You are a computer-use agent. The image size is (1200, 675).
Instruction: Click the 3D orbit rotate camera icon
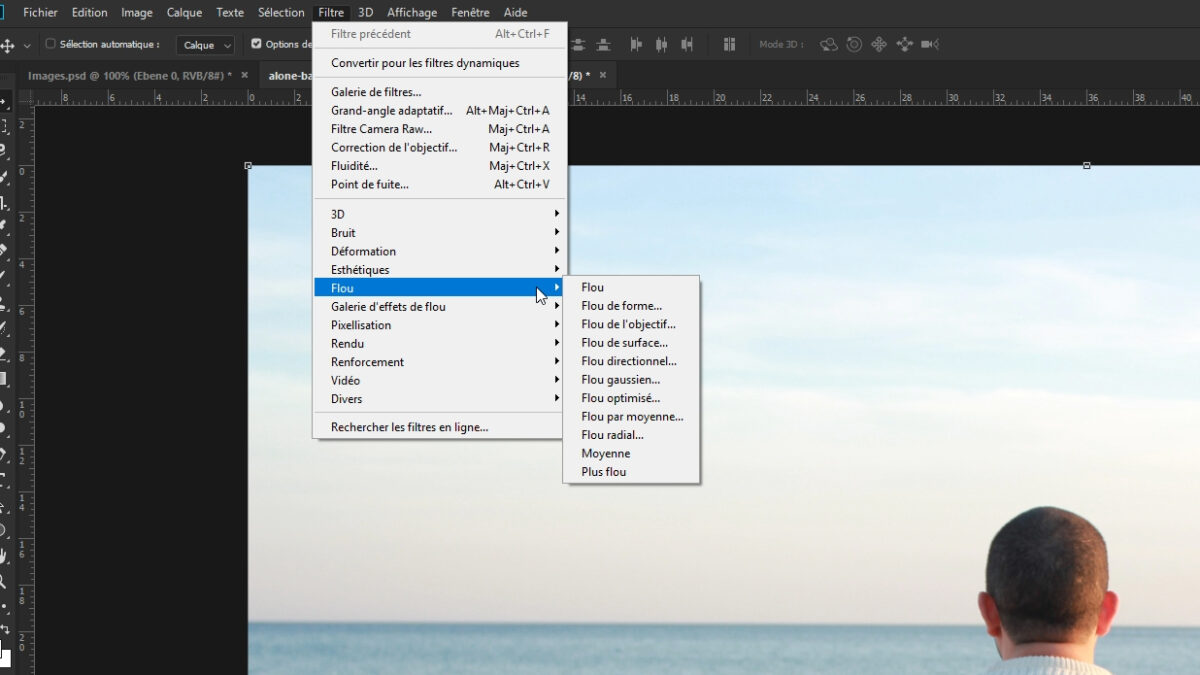828,44
